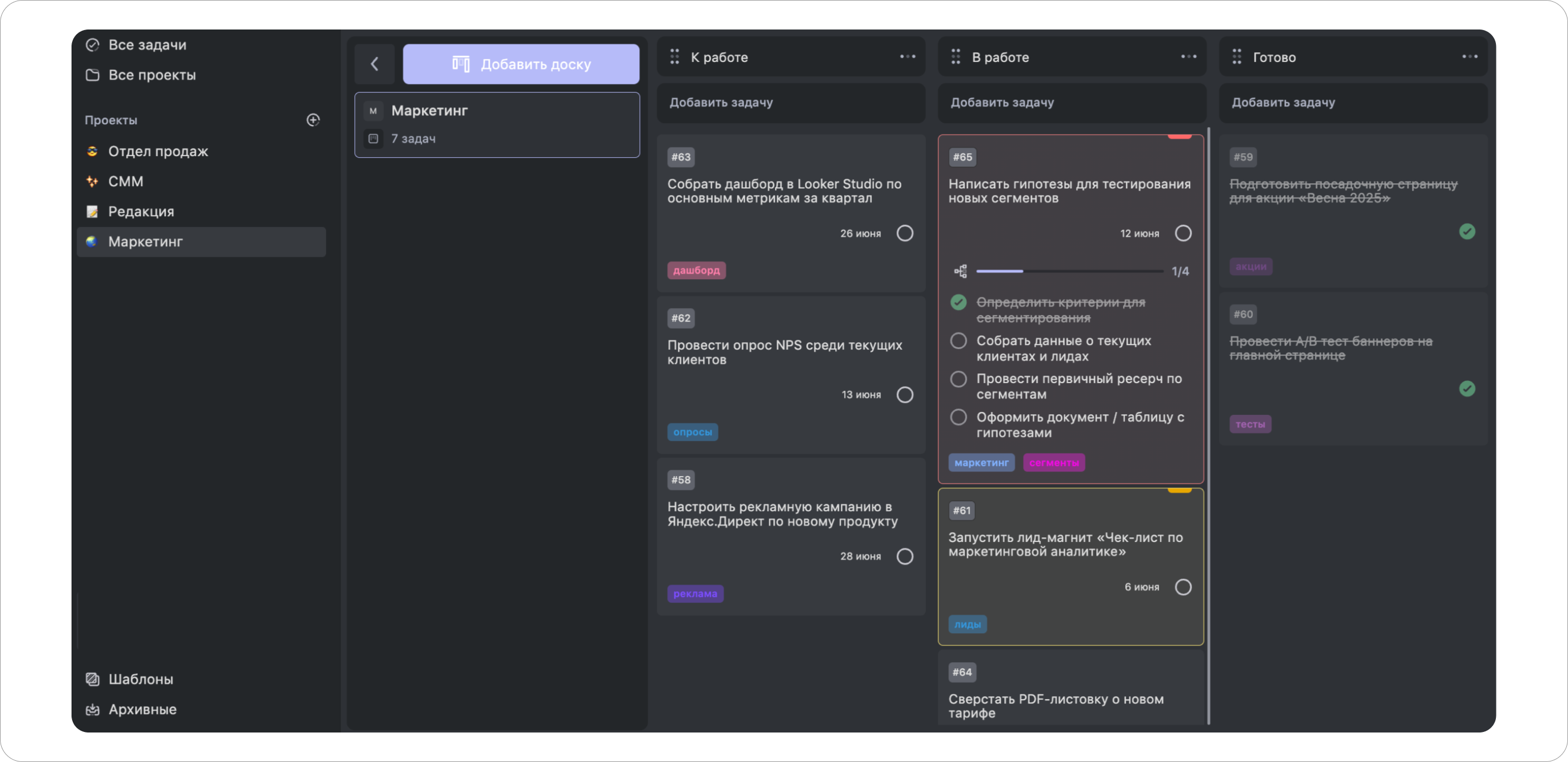Click the опросы tag on task #62
The image size is (1568, 762).
click(x=692, y=432)
